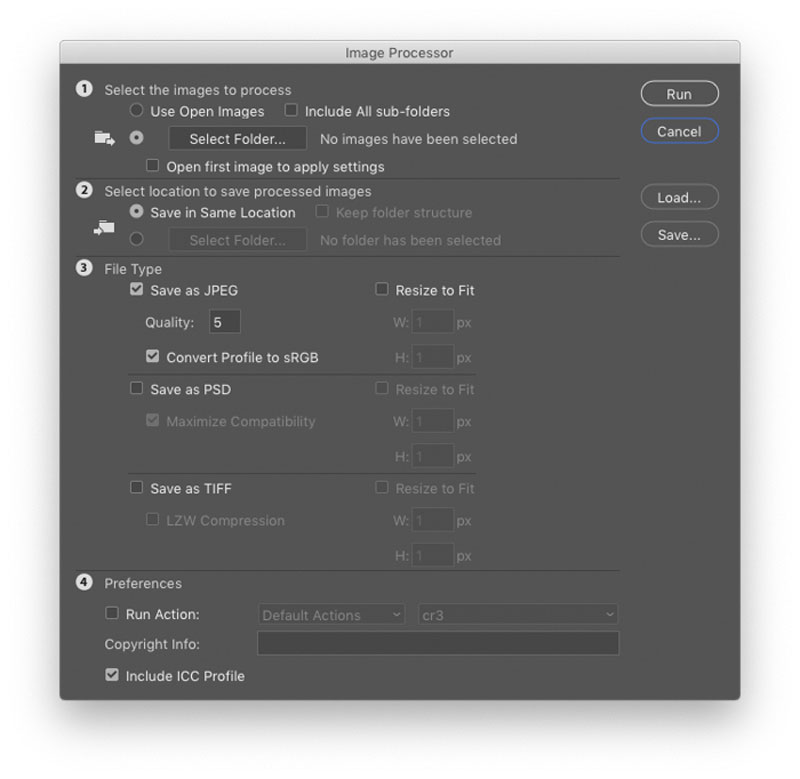
Task: Open the Default Actions dropdown
Action: coord(332,615)
